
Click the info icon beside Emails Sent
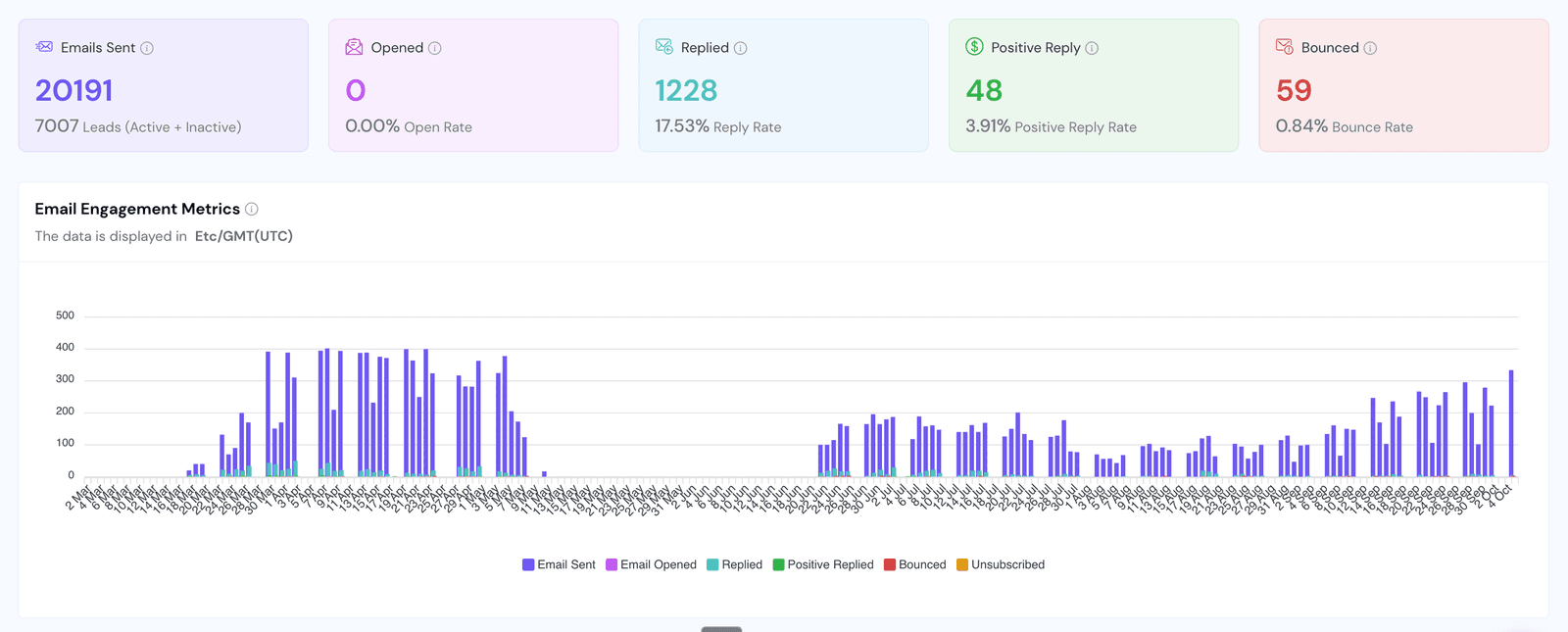pos(147,48)
